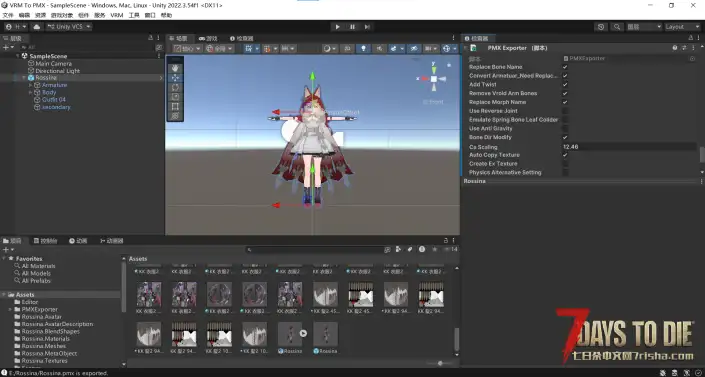The width and height of the screenshot is (705, 377).
Task: Select the Transform tool in Scene overlay
Action: 175,116
